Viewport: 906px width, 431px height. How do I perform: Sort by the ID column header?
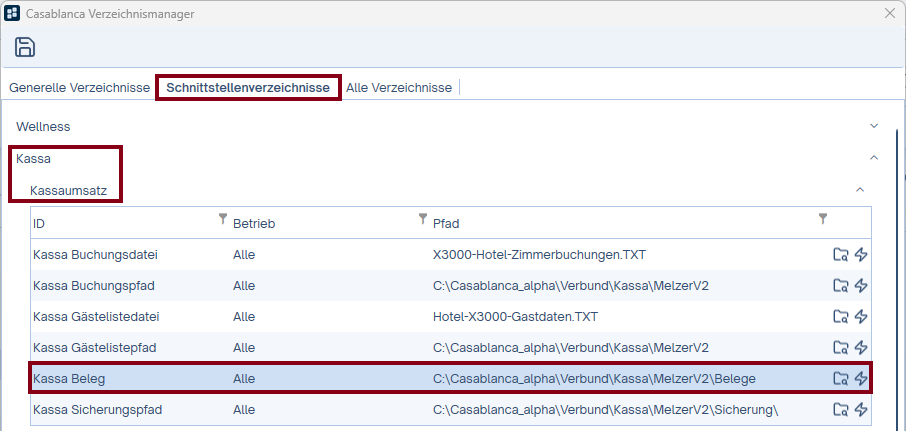coord(39,224)
